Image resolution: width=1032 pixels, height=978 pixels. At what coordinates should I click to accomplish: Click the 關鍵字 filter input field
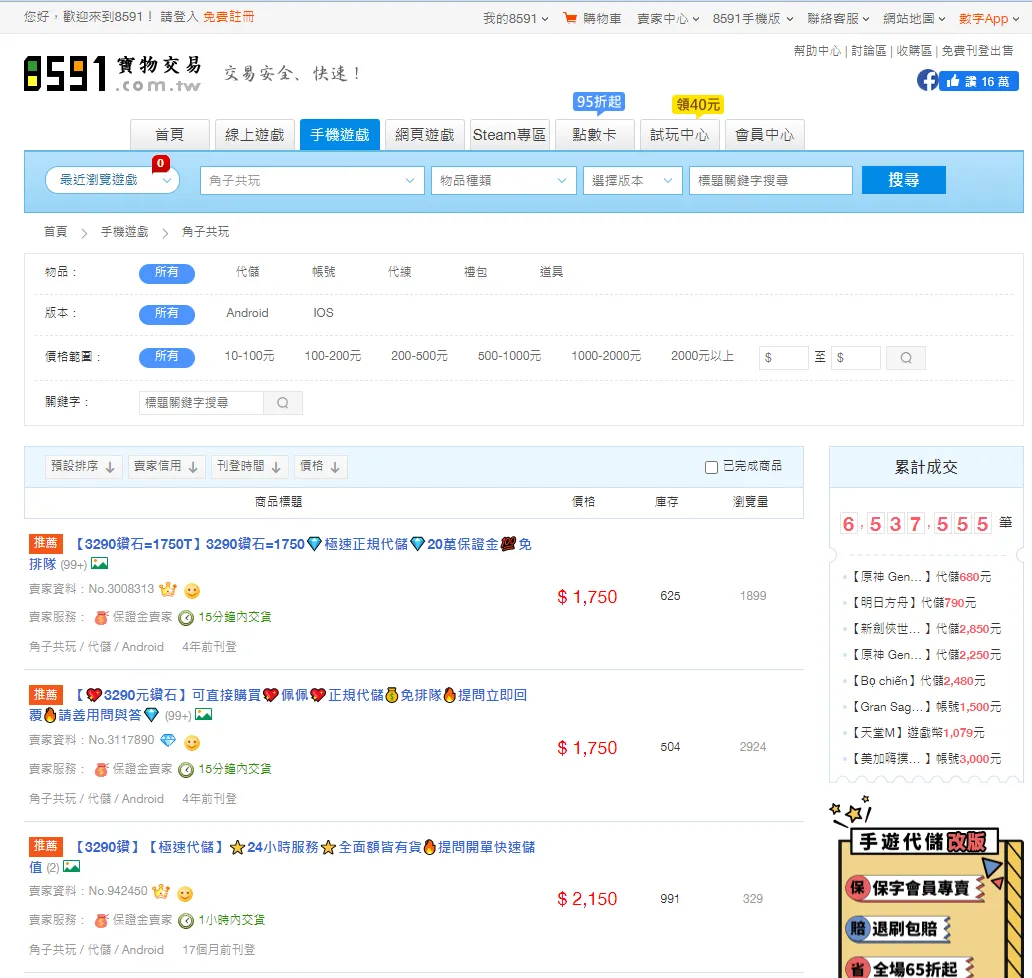pyautogui.click(x=201, y=403)
